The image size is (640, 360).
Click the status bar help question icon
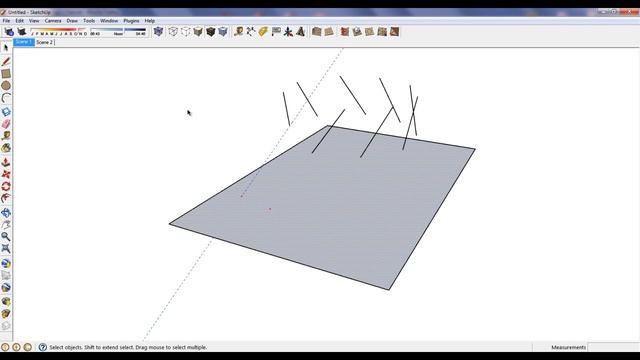click(x=42, y=347)
